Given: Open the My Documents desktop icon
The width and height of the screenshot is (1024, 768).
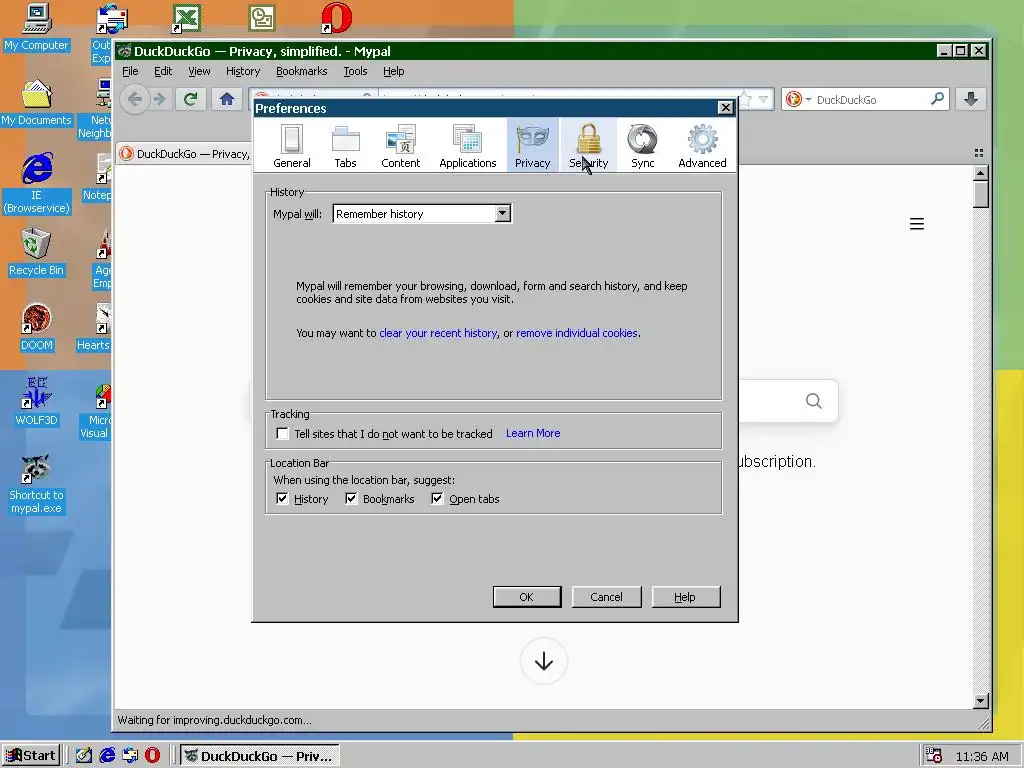Looking at the screenshot, I should click(36, 103).
